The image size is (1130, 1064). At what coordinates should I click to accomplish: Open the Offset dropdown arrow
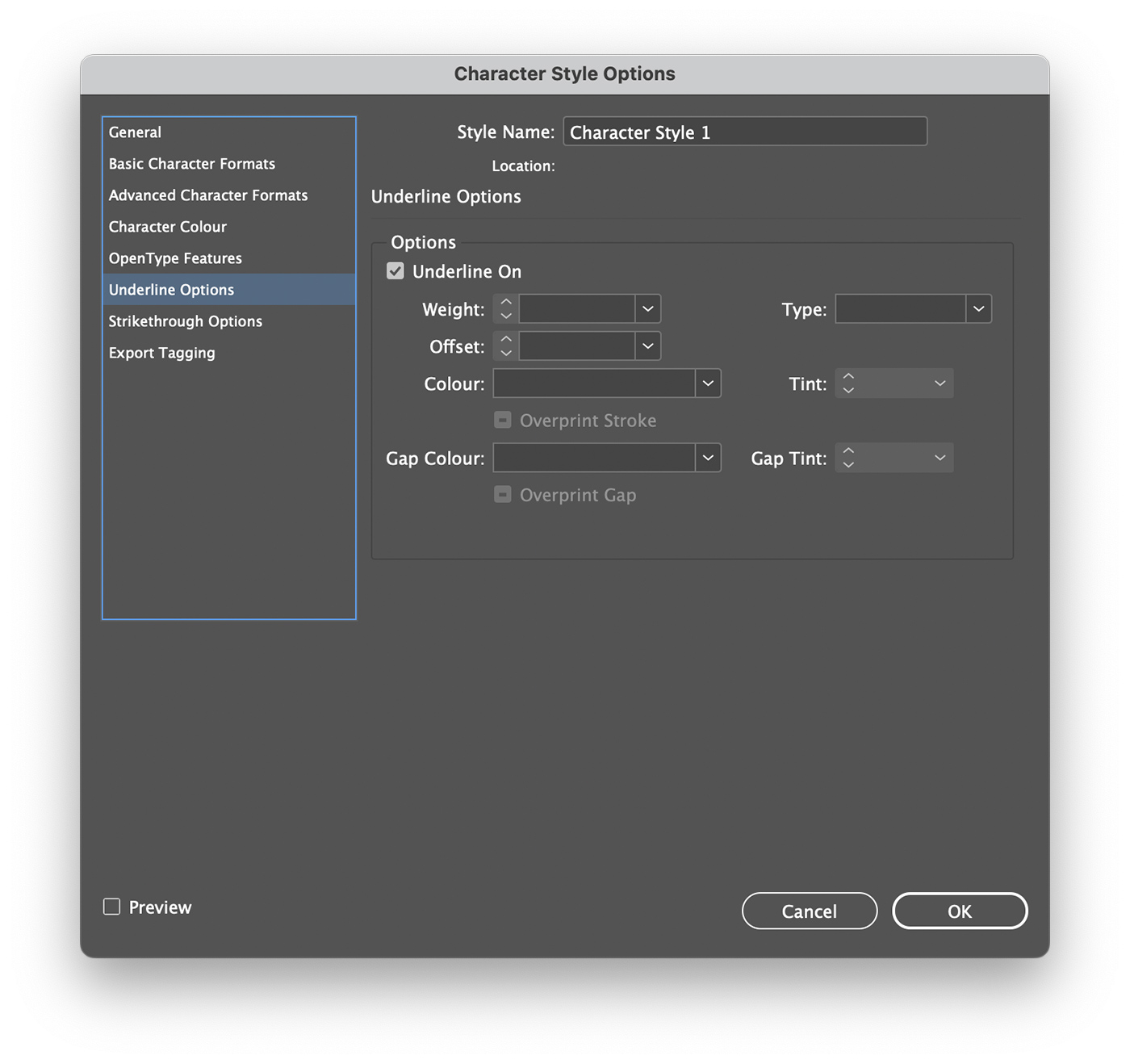pos(648,346)
